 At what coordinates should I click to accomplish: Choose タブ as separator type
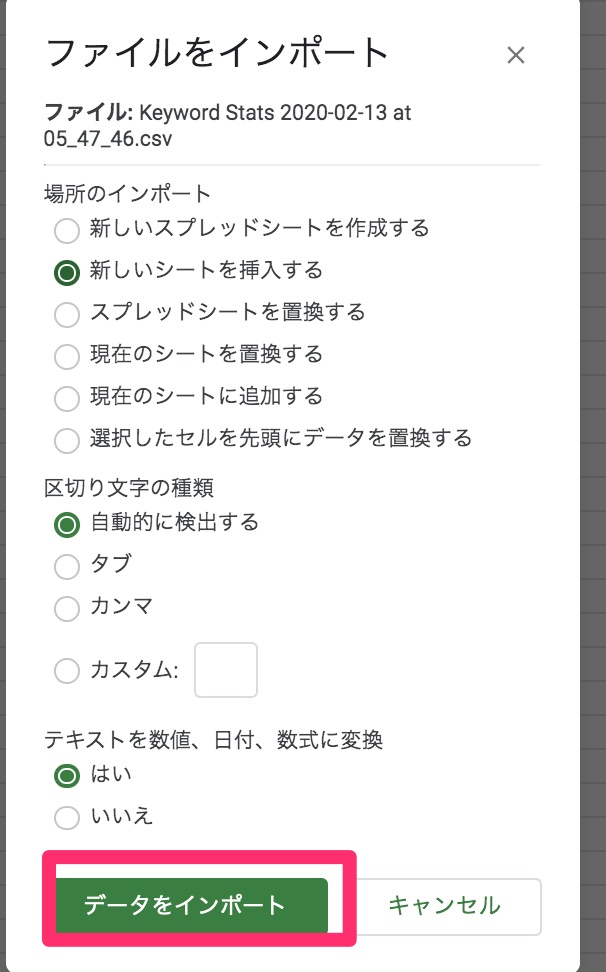[67, 566]
